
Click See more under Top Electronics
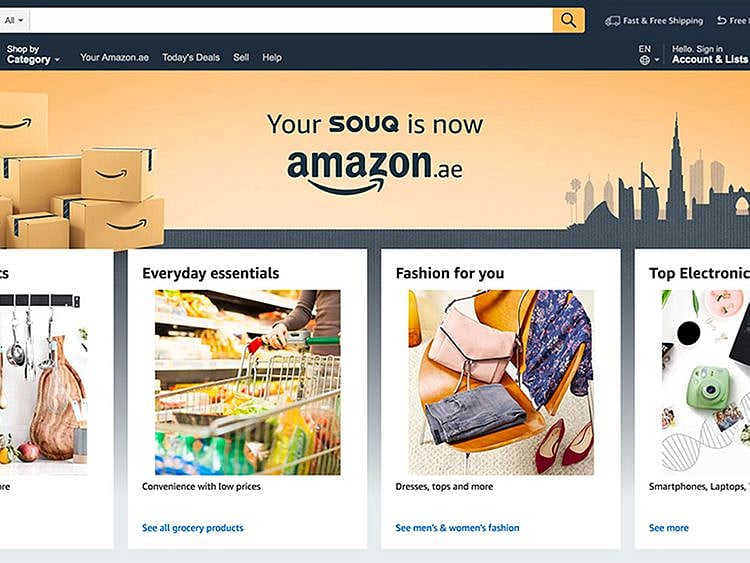click(x=668, y=528)
